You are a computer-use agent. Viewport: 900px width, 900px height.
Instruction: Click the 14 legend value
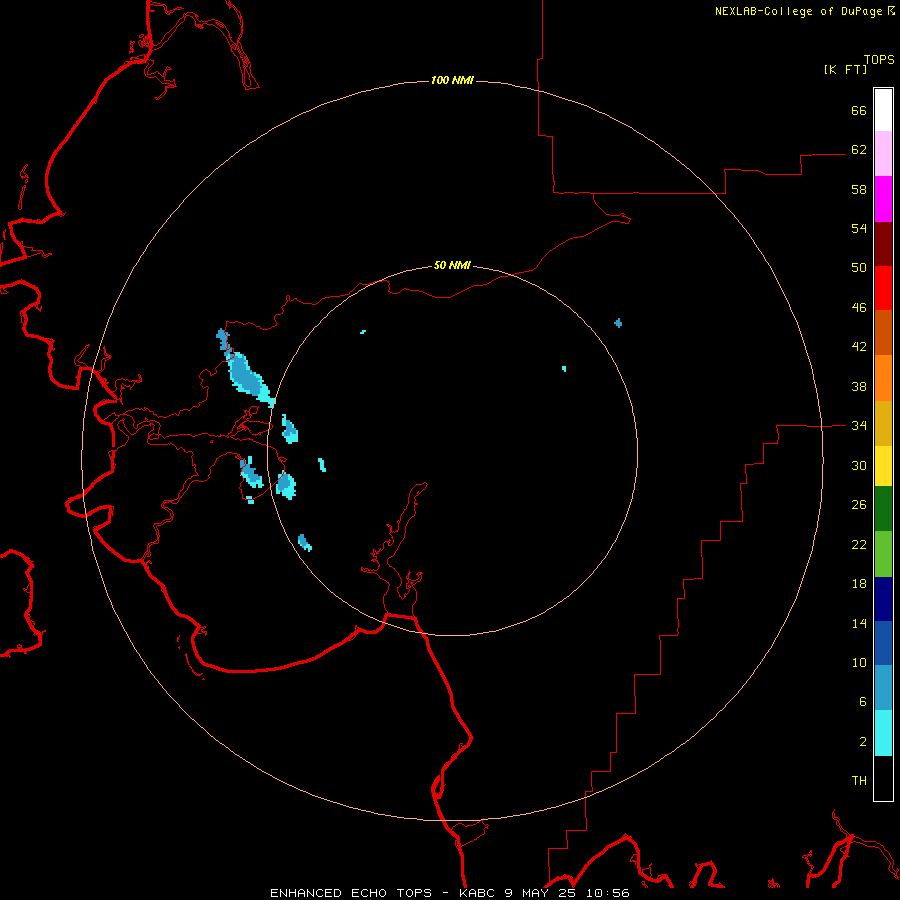point(859,623)
